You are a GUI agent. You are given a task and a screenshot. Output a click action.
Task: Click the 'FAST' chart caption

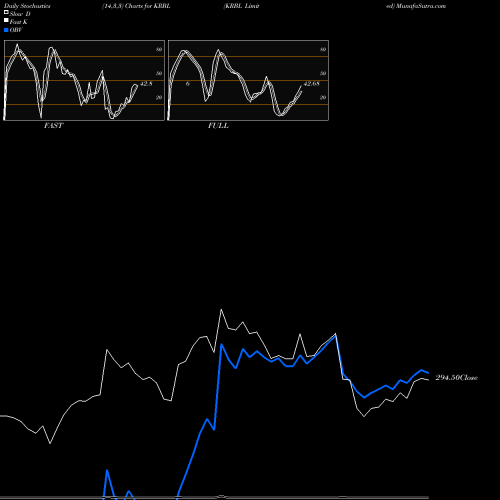[x=53, y=126]
